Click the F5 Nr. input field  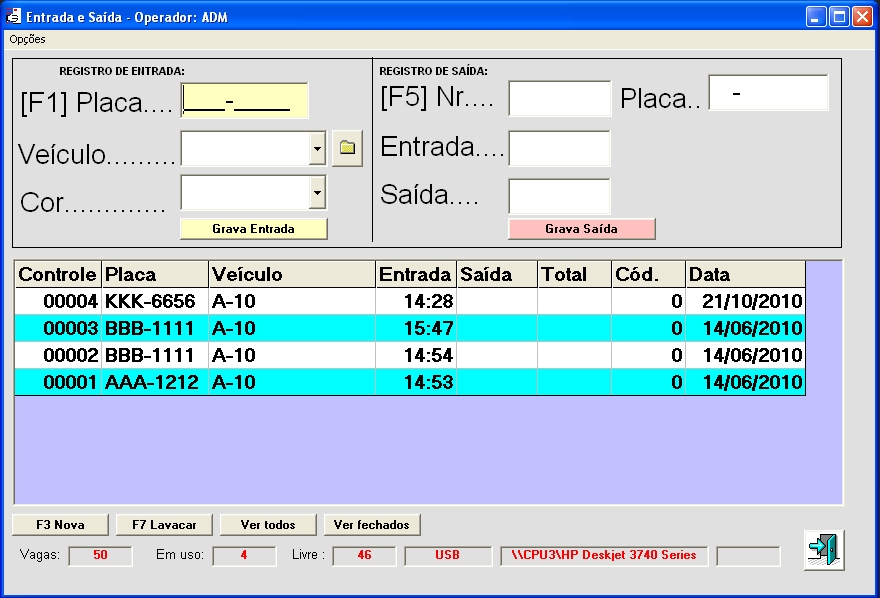[x=559, y=99]
